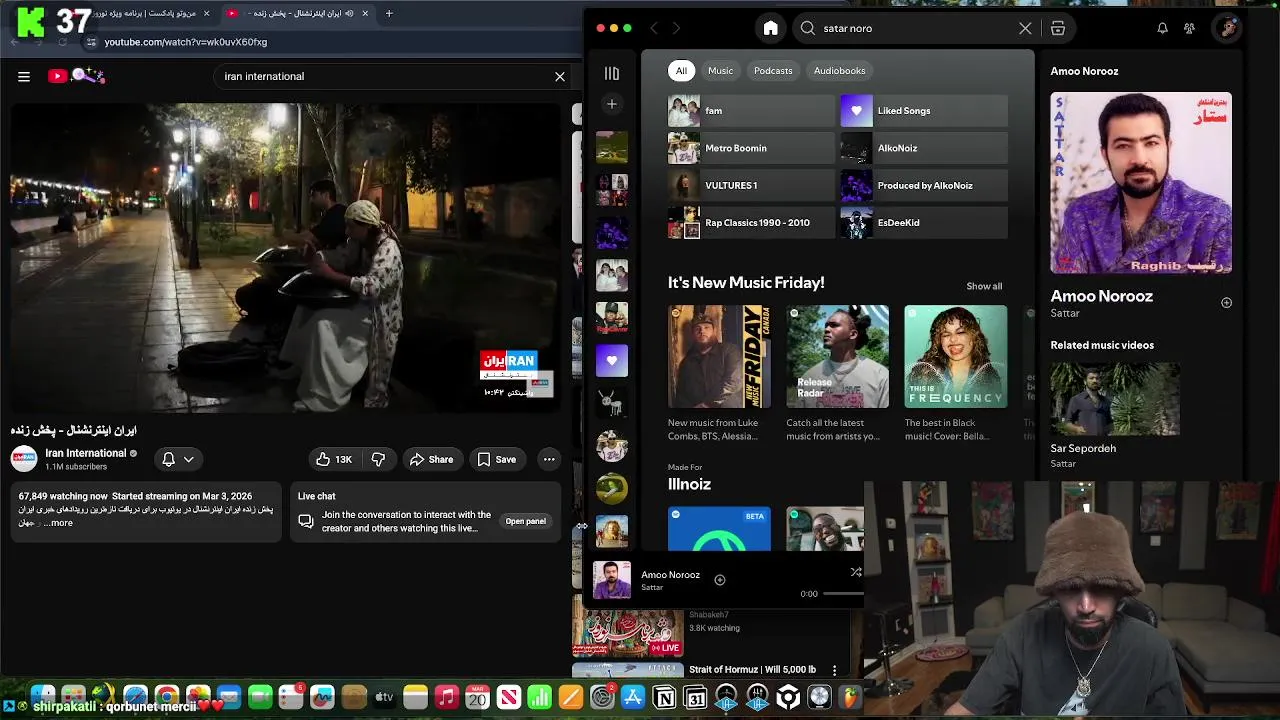Share the YouTube video
1280x720 pixels.
pos(431,459)
